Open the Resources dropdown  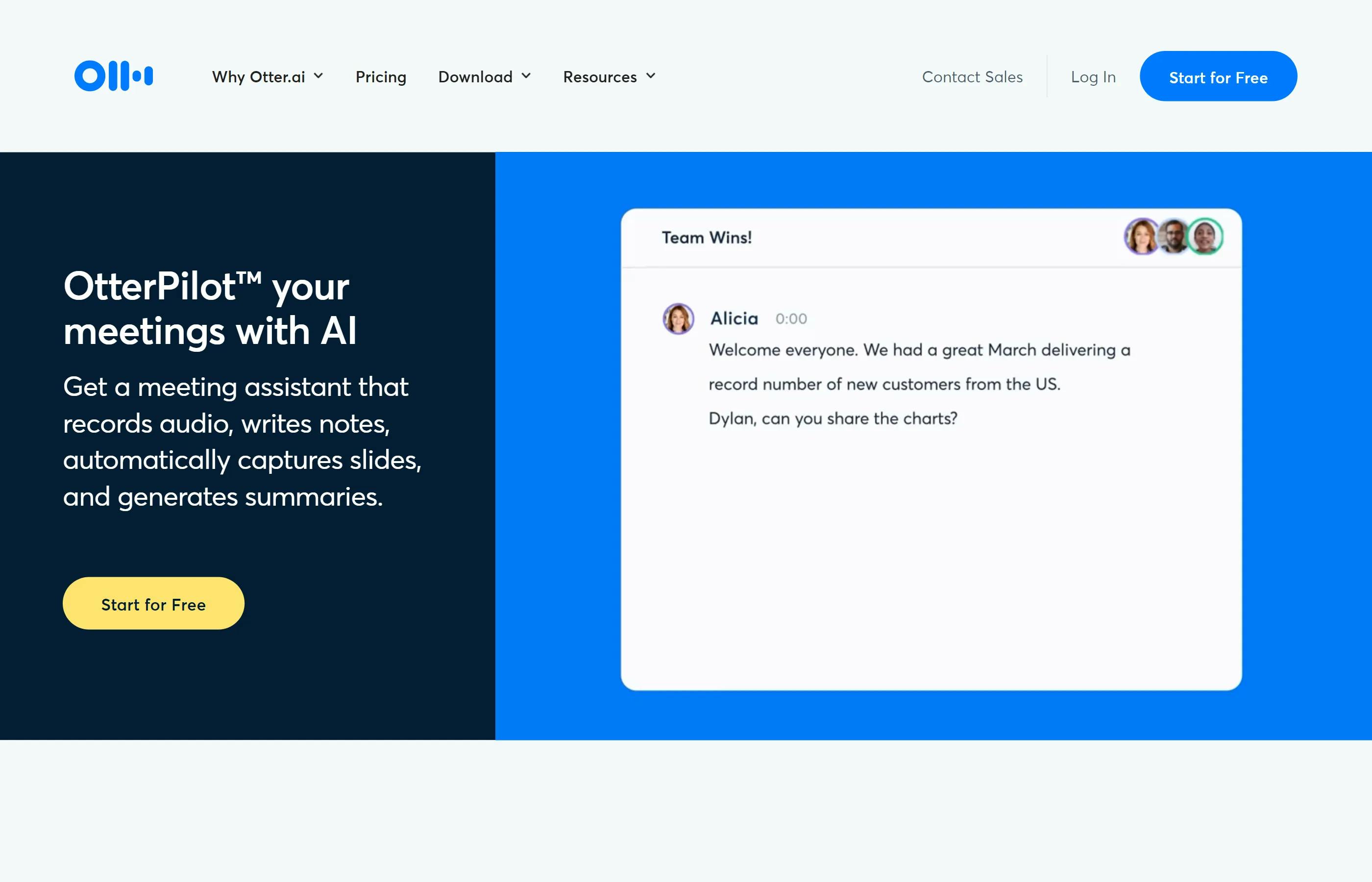pos(609,77)
